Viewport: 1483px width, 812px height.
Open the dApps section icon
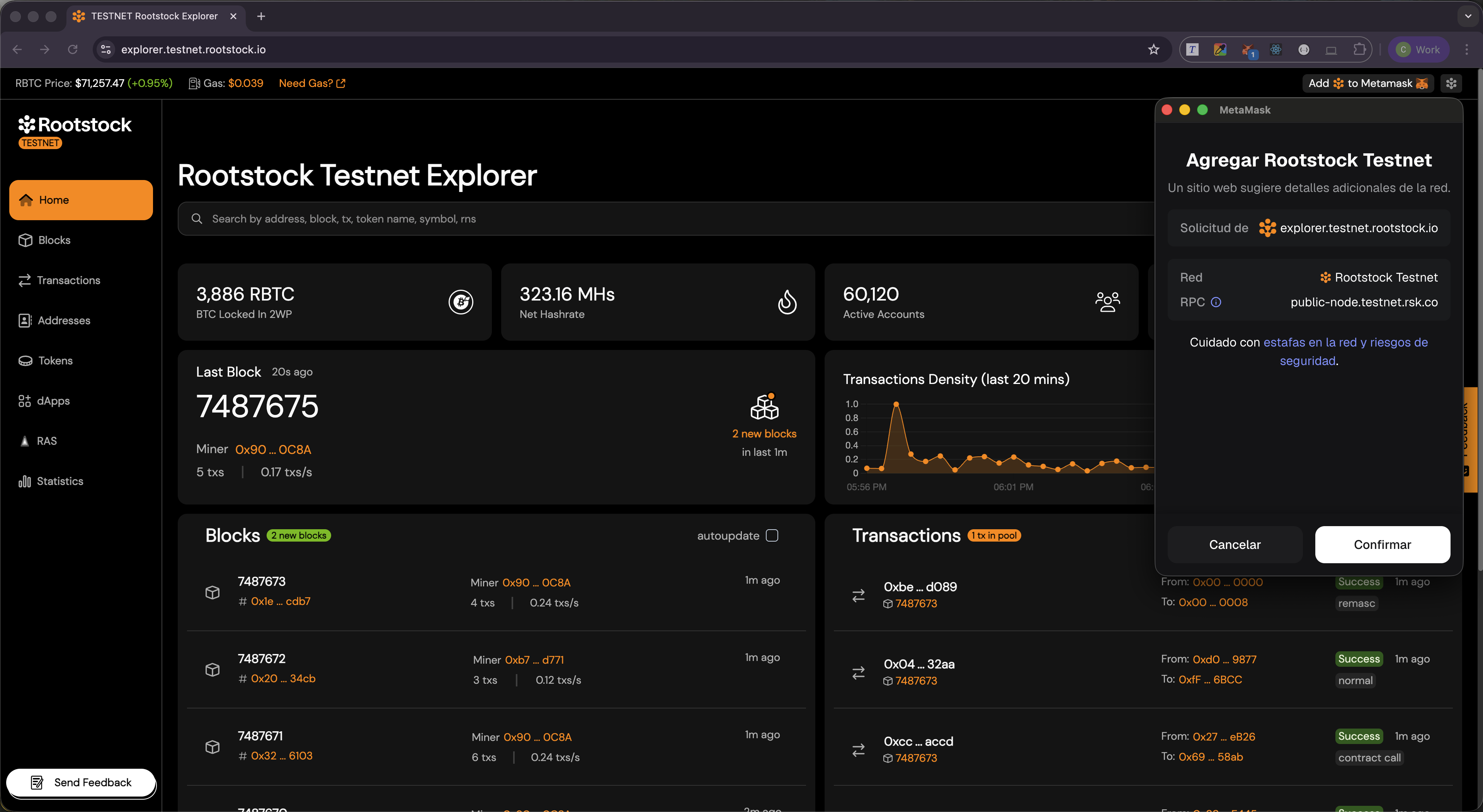(x=24, y=401)
